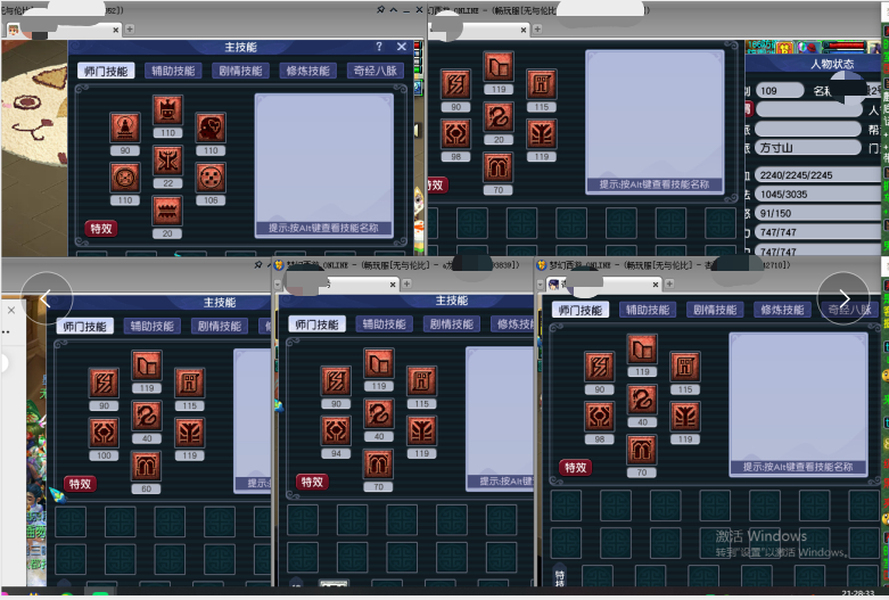The height and width of the screenshot is (600, 889).
Task: Click the balloon icon in the game HUD
Action: (812, 48)
